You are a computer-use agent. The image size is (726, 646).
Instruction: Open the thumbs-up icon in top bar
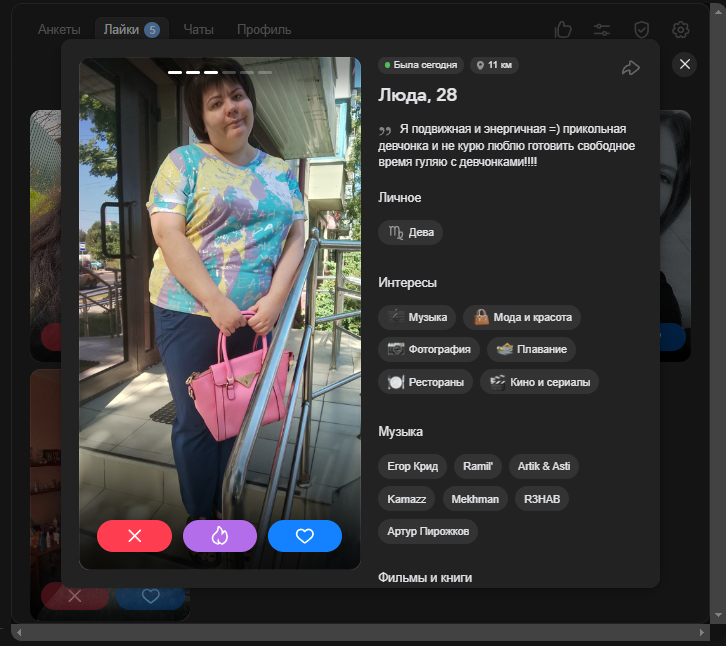pyautogui.click(x=563, y=30)
